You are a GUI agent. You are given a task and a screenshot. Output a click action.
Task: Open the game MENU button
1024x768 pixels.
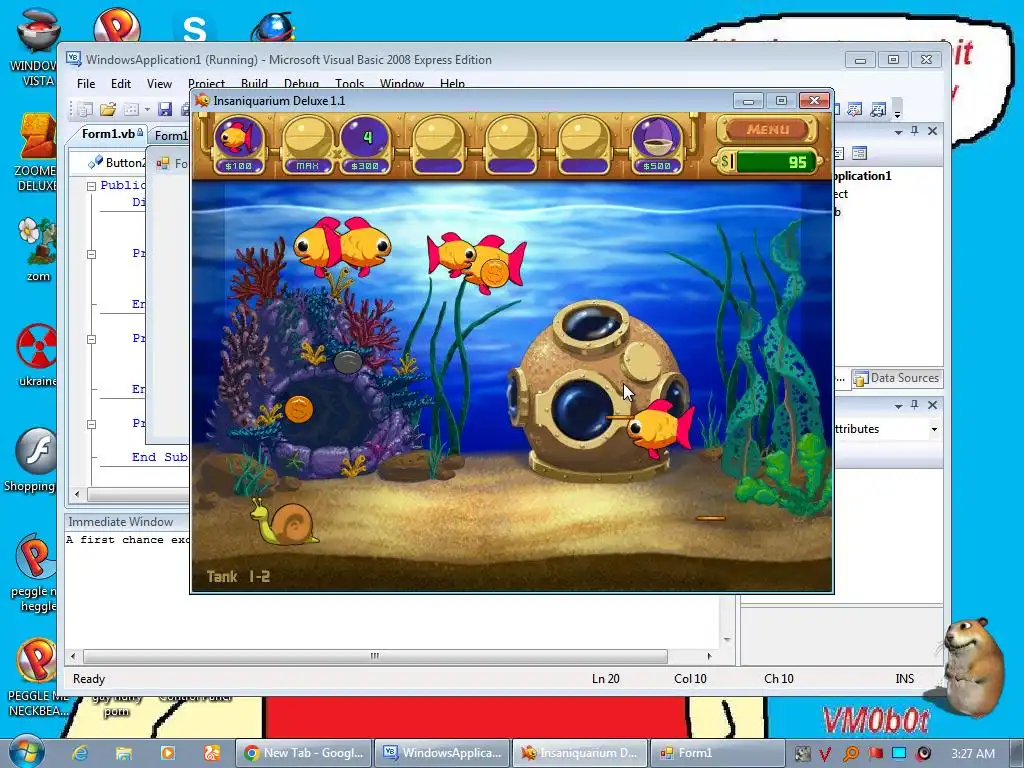[x=767, y=129]
